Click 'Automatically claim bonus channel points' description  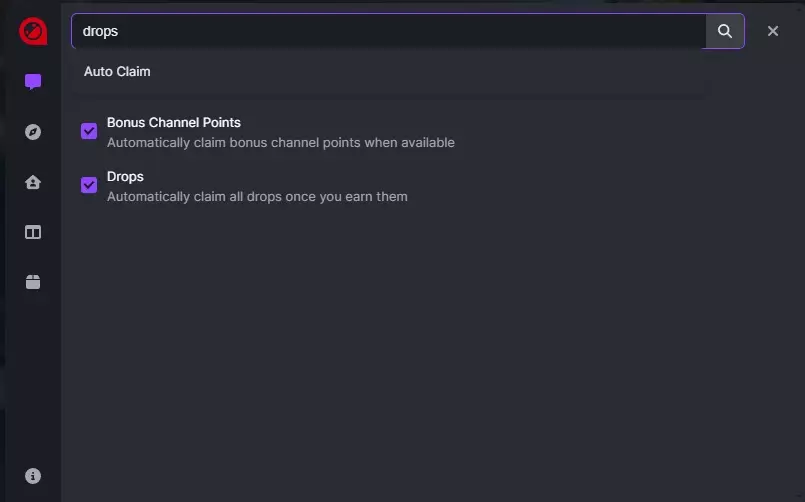click(281, 143)
